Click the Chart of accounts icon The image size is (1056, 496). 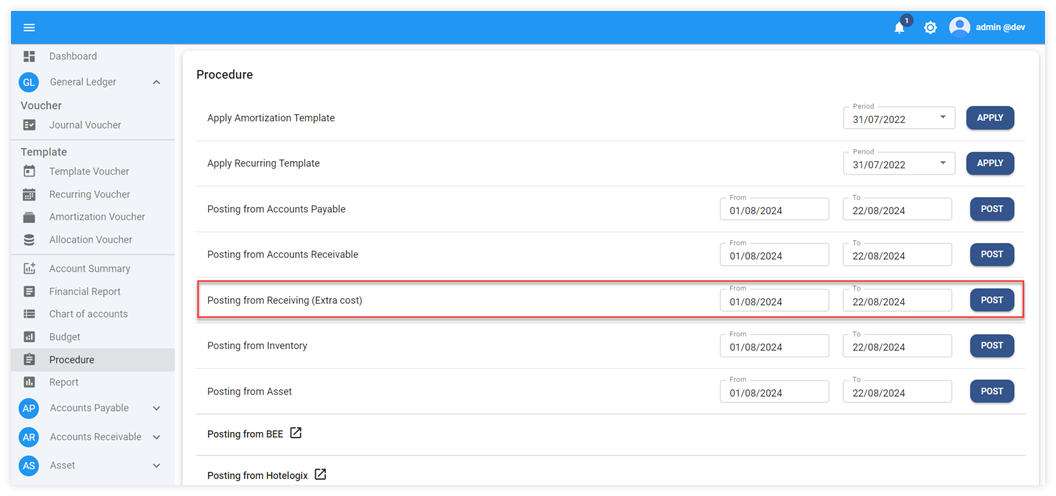[x=29, y=314]
